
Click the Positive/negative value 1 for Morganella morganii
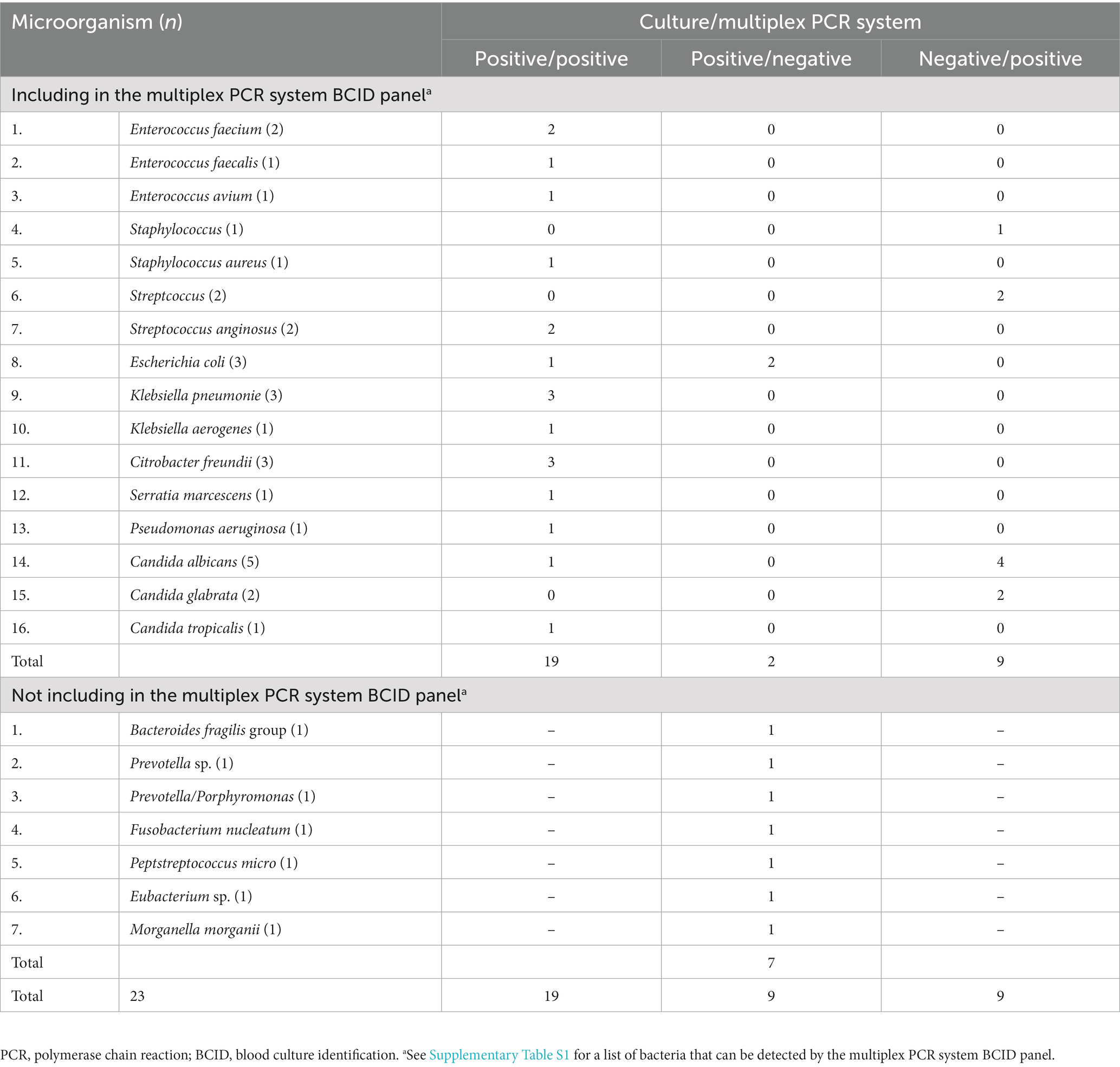[x=771, y=930]
